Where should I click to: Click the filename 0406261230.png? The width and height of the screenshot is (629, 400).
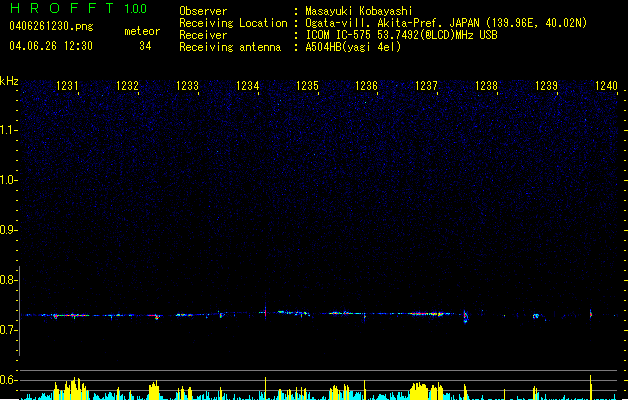click(51, 26)
